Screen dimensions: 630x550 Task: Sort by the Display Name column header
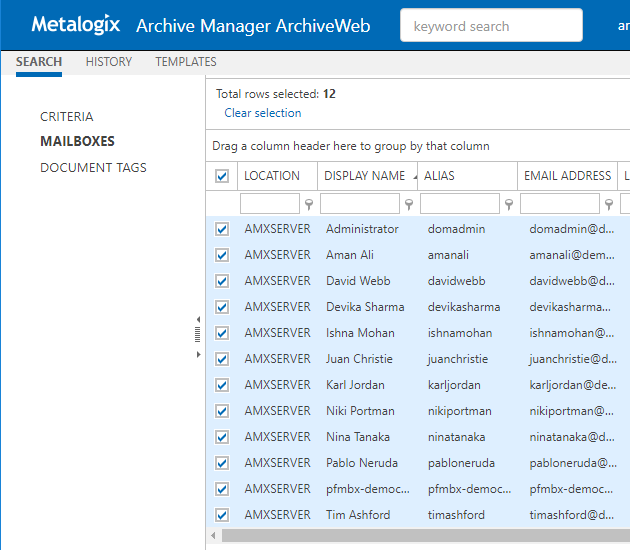click(364, 176)
